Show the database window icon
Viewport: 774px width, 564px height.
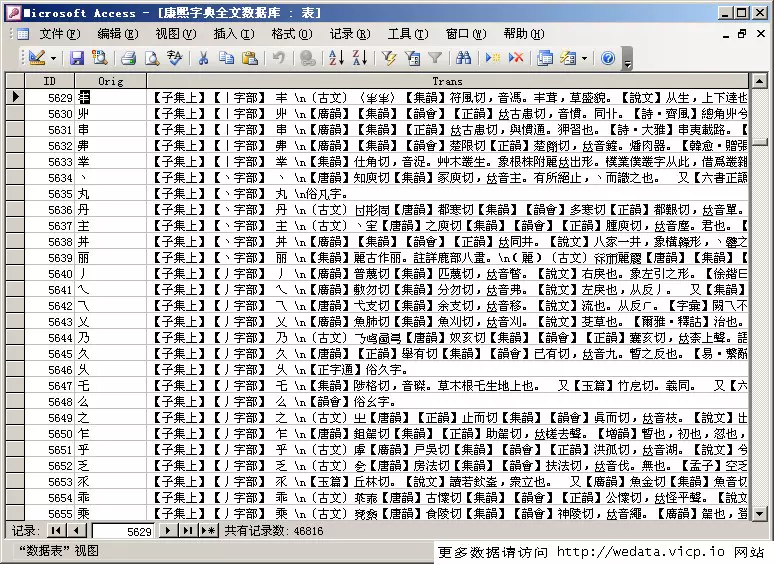pyautogui.click(x=545, y=58)
